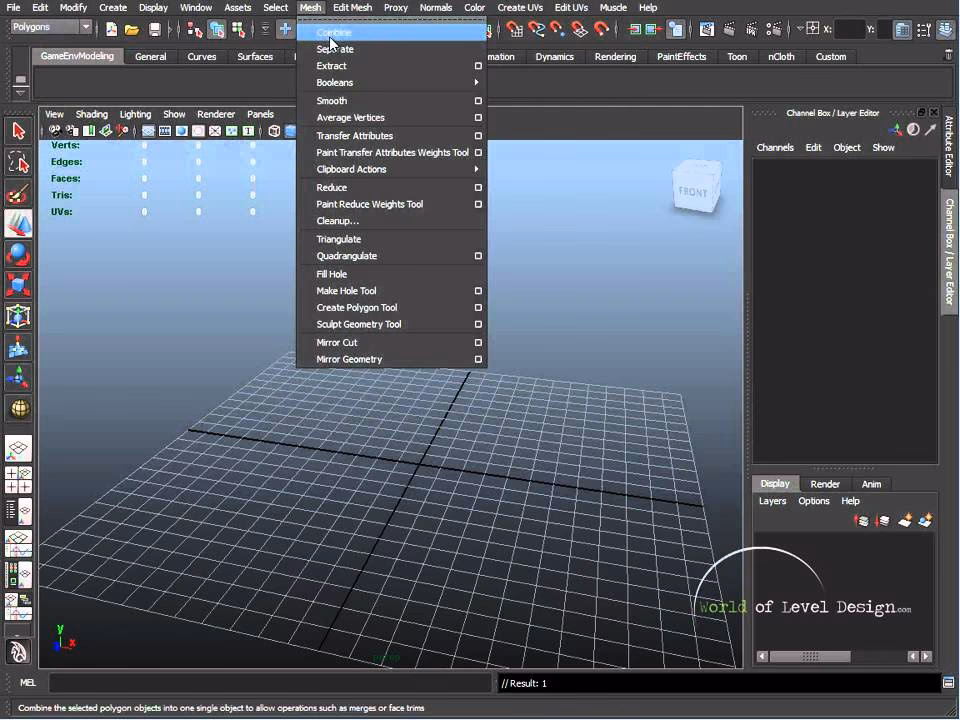Click the Maya logo at toolbox bottom
Viewport: 960px width, 720px height.
[x=18, y=653]
